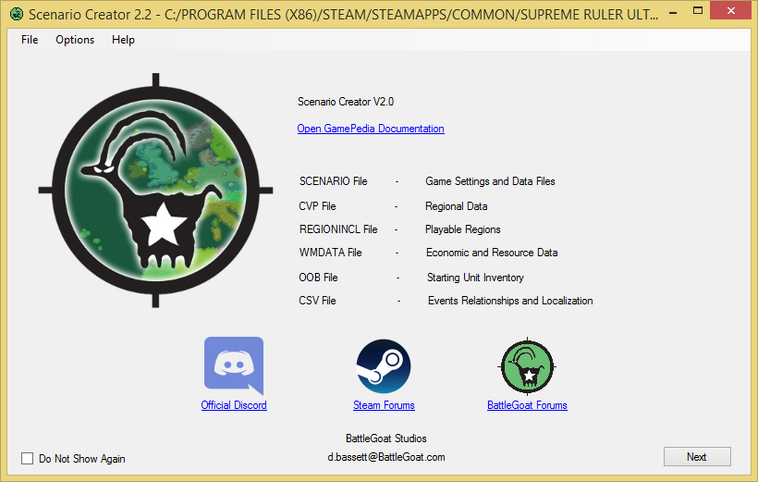Maximize the Scenario Creator window

point(698,11)
